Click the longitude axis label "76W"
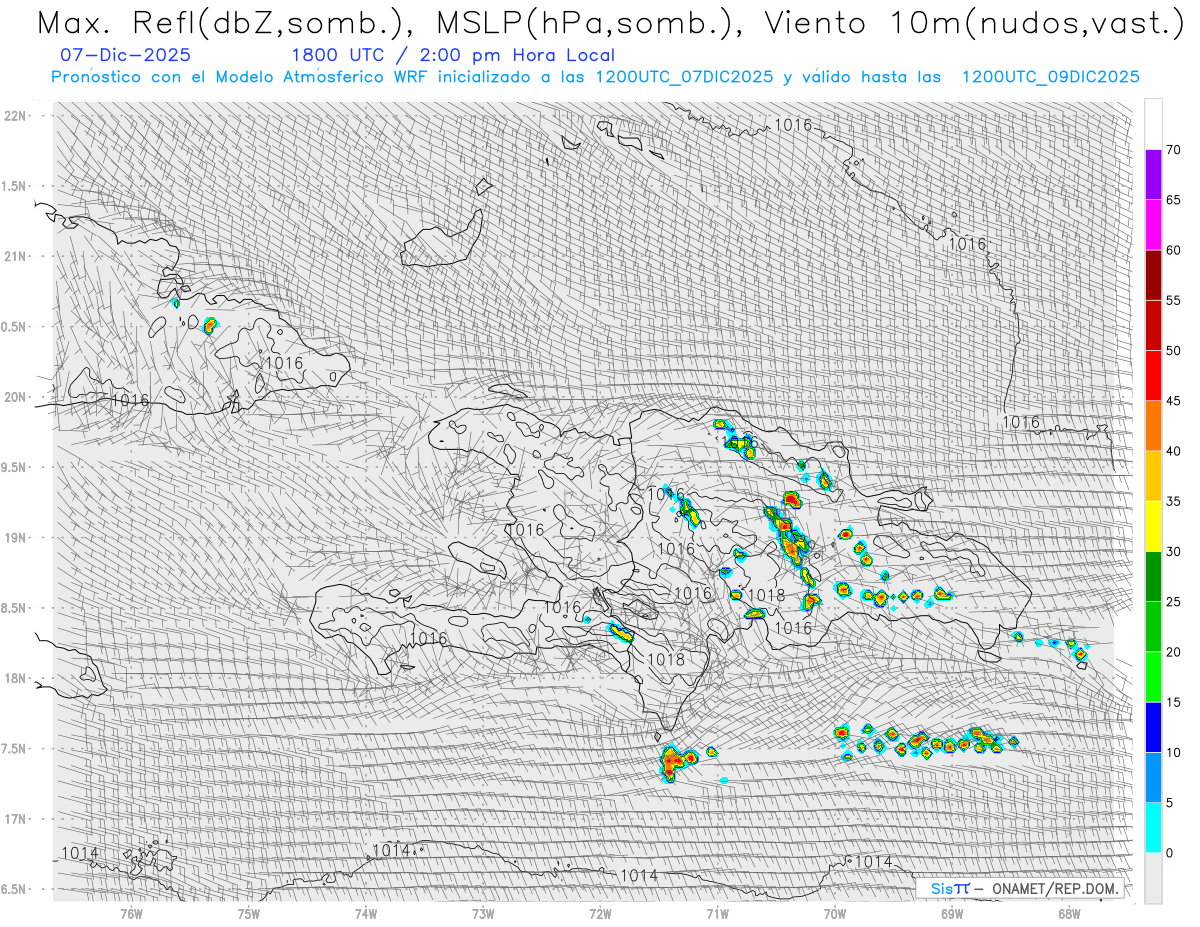Image resolution: width=1200 pixels, height=927 pixels. [x=131, y=913]
